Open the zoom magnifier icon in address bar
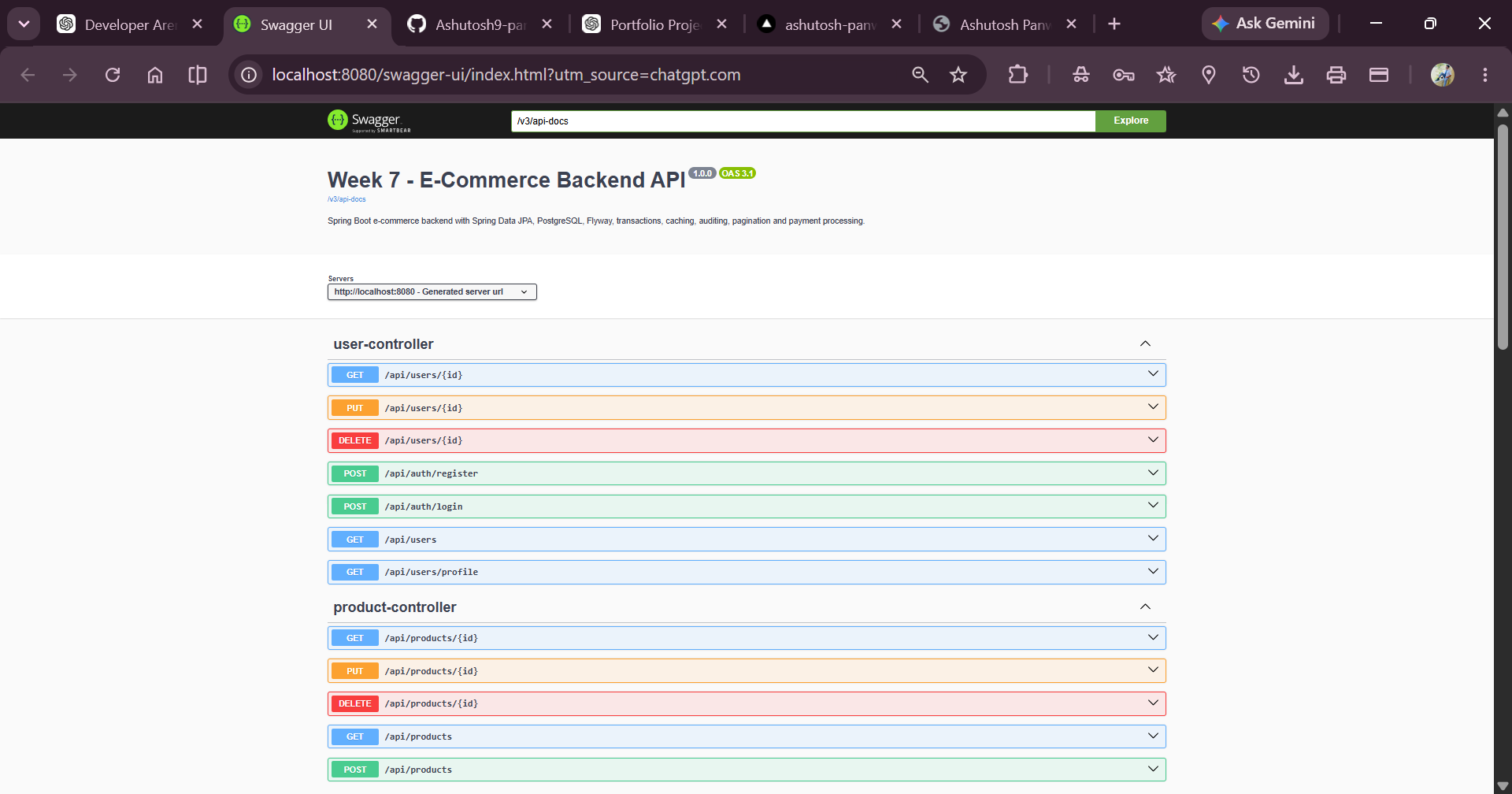Image resolution: width=1512 pixels, height=794 pixels. (920, 75)
